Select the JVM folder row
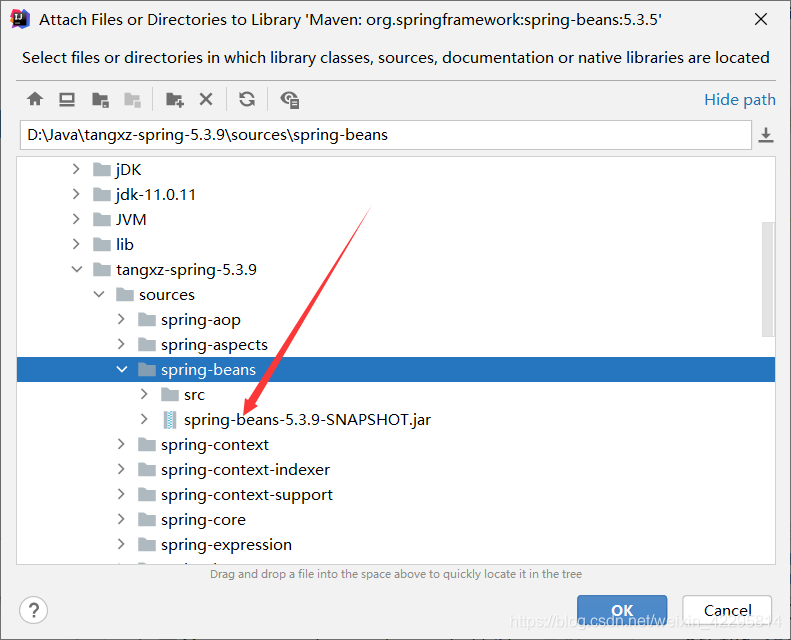791x640 pixels. pos(396,219)
